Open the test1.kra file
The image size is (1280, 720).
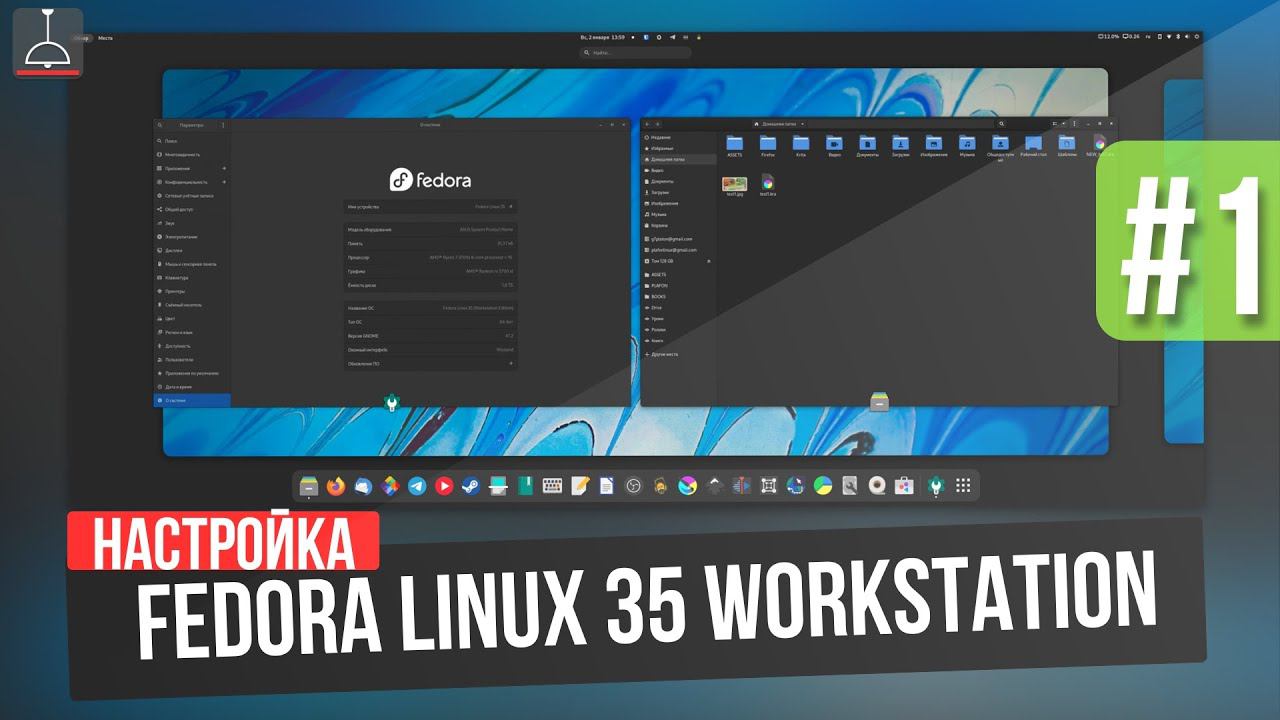click(768, 186)
